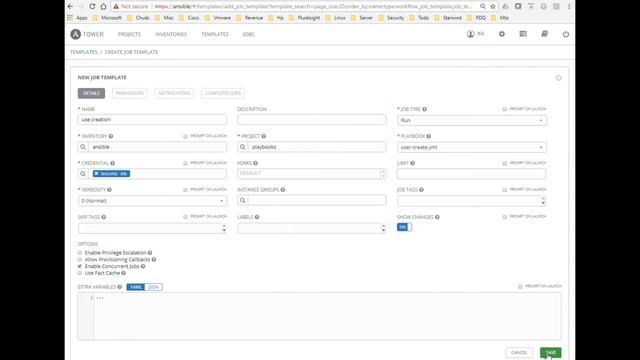Close the New Job Template panel
640x360 pixels.
558,78
